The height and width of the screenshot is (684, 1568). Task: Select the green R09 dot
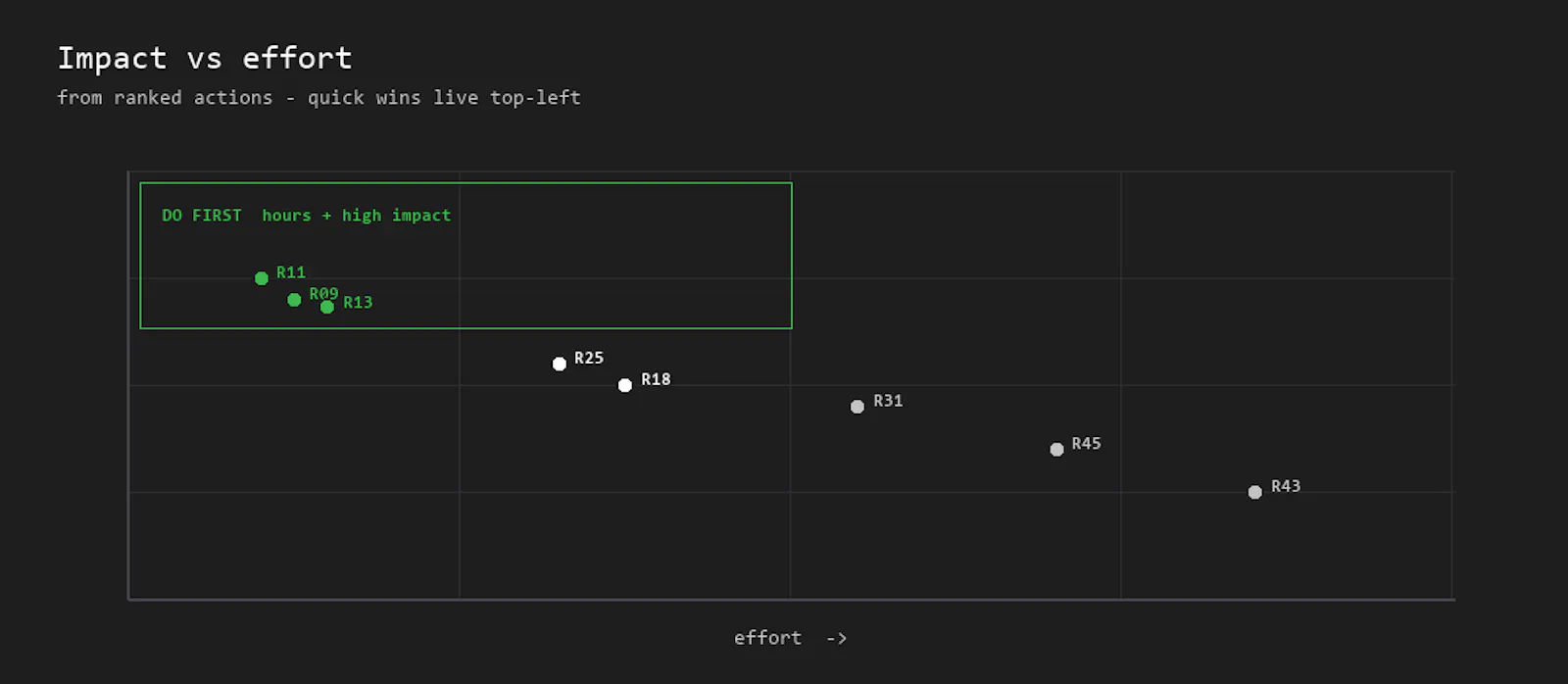294,300
